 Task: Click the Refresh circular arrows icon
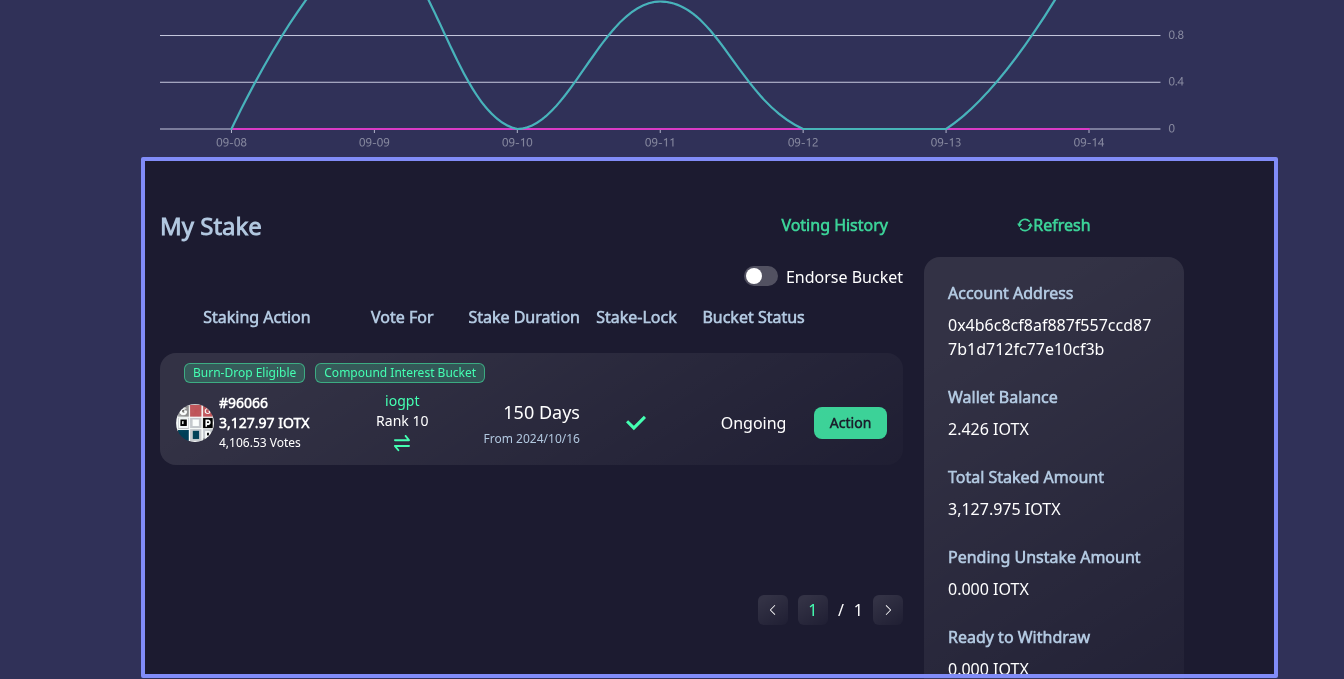pyautogui.click(x=1024, y=226)
